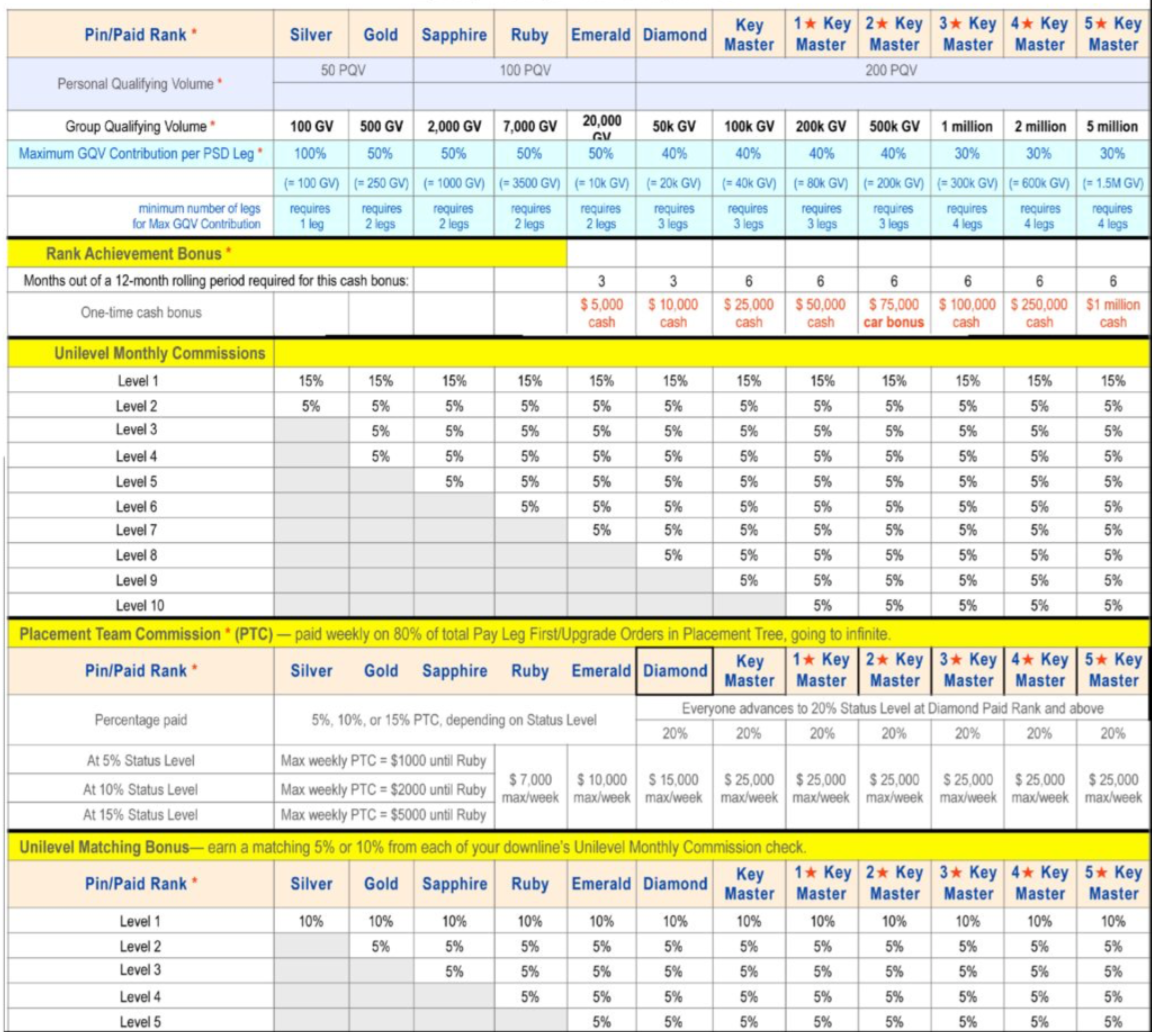The width and height of the screenshot is (1152, 1032).
Task: Click the $75,000 car bonus cell
Action: coord(893,314)
